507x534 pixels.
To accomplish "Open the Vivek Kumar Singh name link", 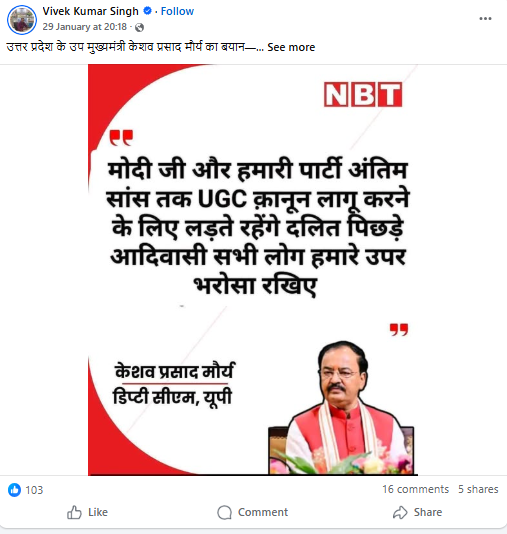I will (91, 11).
